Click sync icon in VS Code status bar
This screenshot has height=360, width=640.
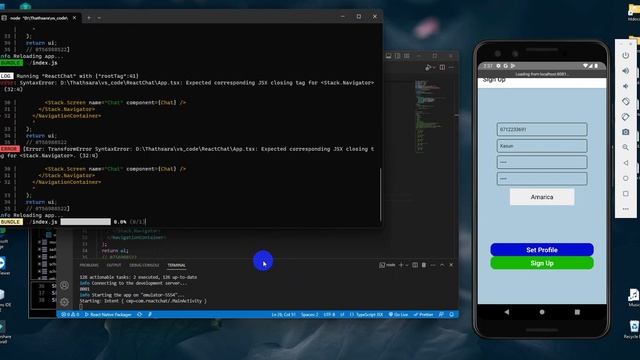point(140,315)
